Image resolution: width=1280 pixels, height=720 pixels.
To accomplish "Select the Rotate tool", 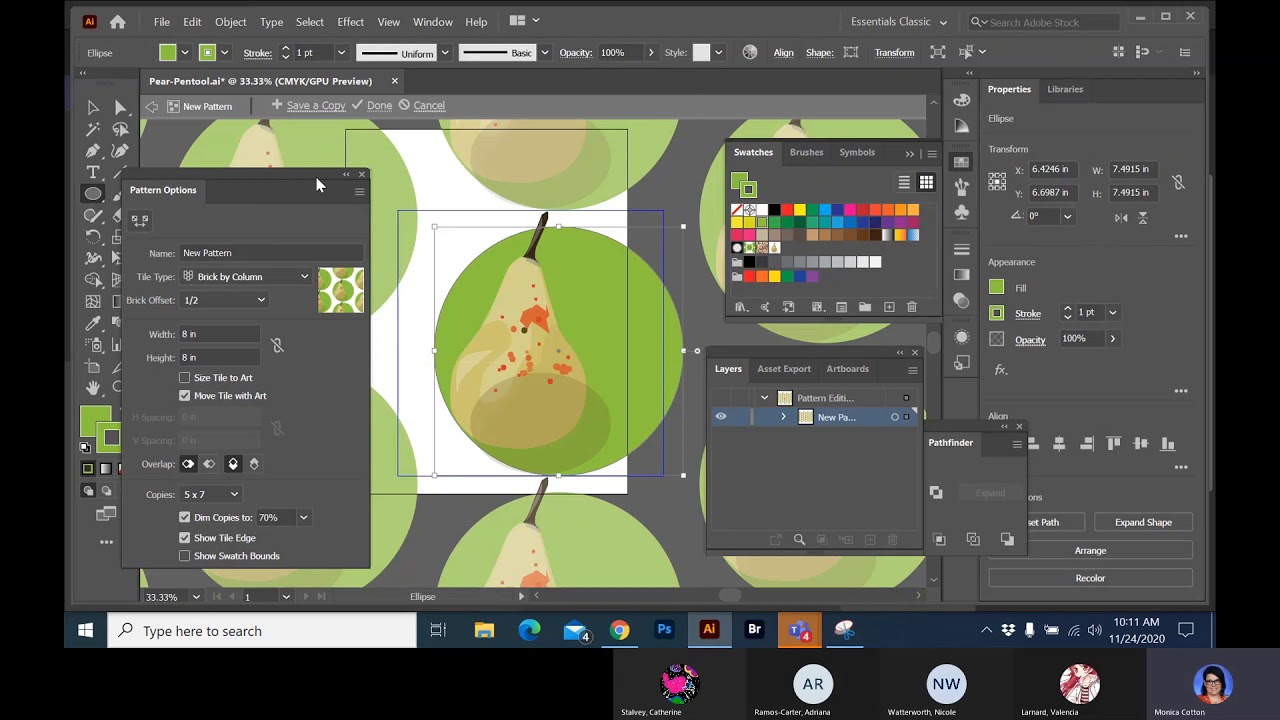I will click(93, 237).
